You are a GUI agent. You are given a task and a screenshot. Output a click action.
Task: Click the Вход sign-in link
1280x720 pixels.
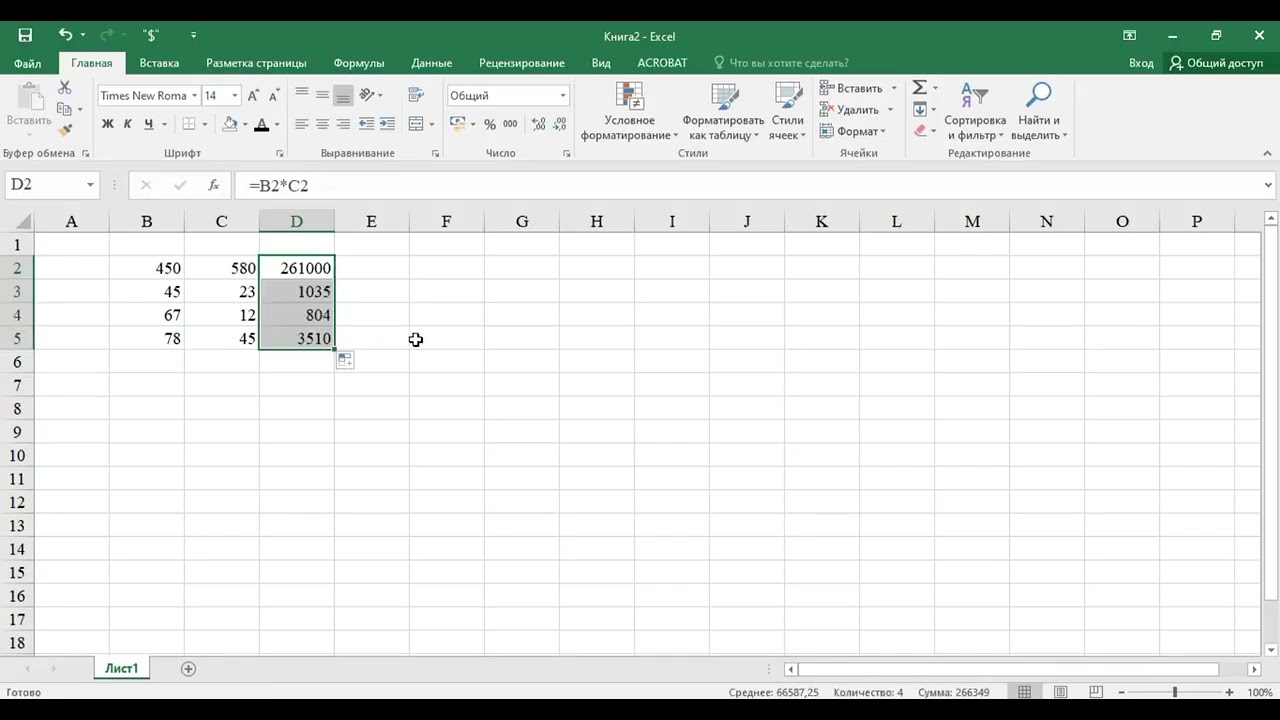[1141, 63]
